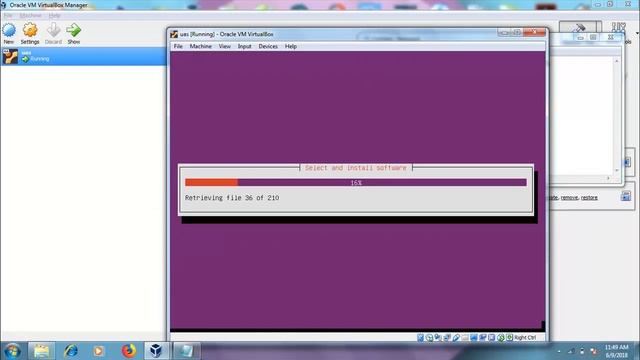640x360 pixels.
Task: Select the uas running VM in the list
Action: tap(83, 56)
